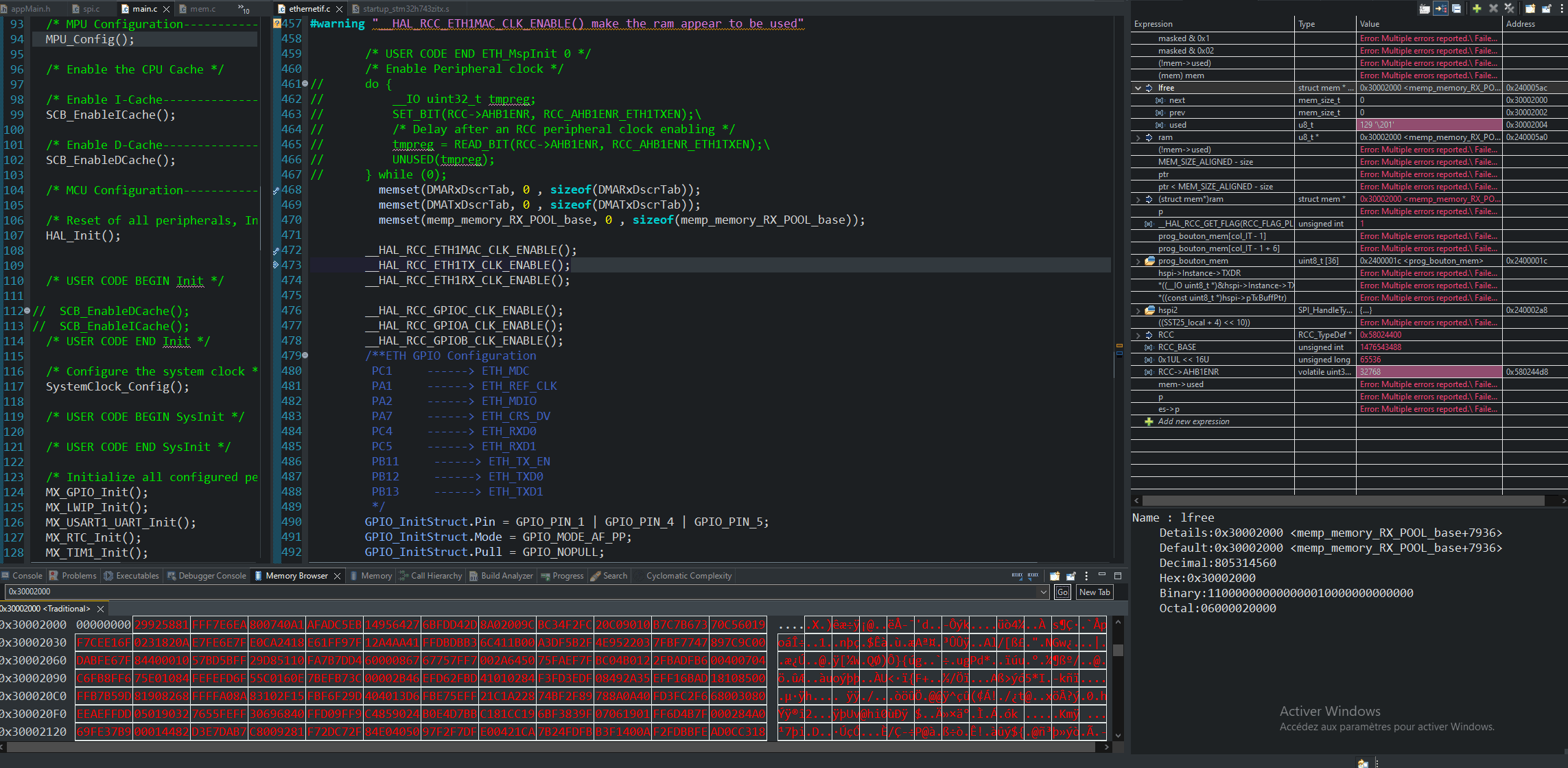Open the Build Analyzer tab
This screenshot has width=1568, height=768.
502,576
